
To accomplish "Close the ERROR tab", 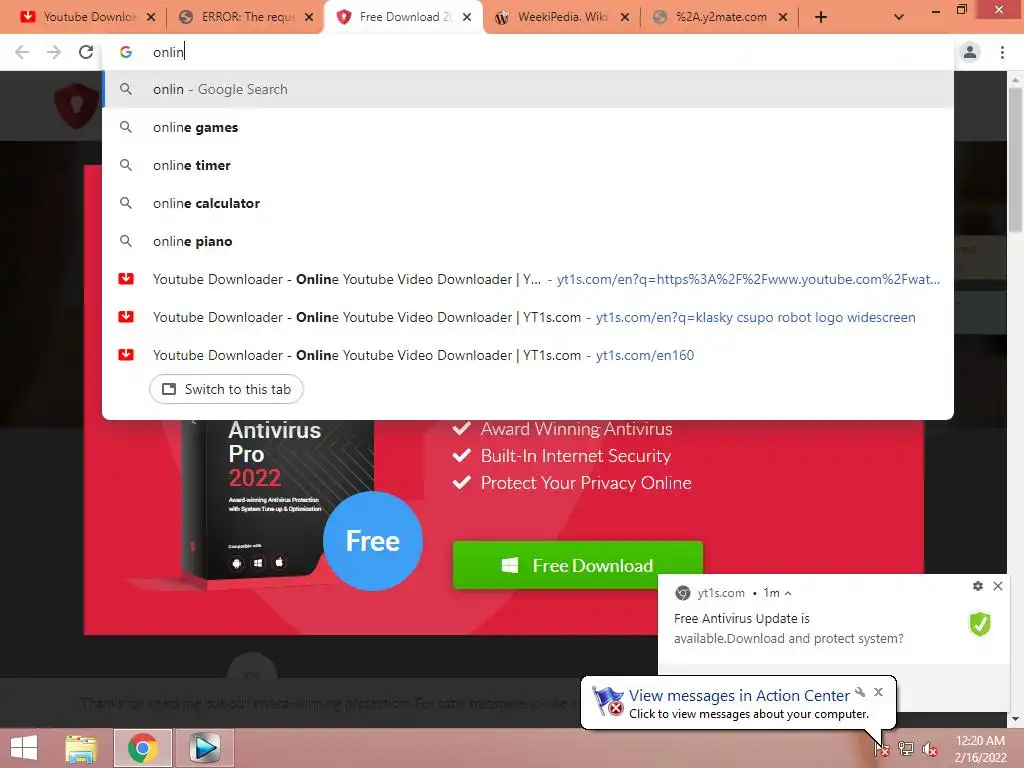I will coord(309,17).
